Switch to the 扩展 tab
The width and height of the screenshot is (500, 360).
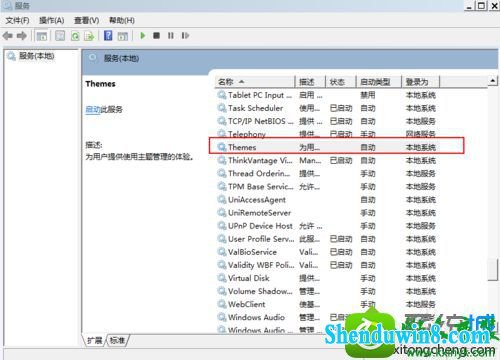point(95,340)
